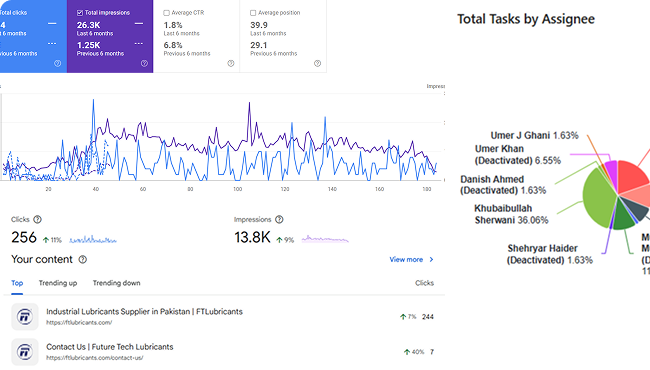Uncheck the Total impressions checkbox
This screenshot has height=370, width=650.
(80, 13)
